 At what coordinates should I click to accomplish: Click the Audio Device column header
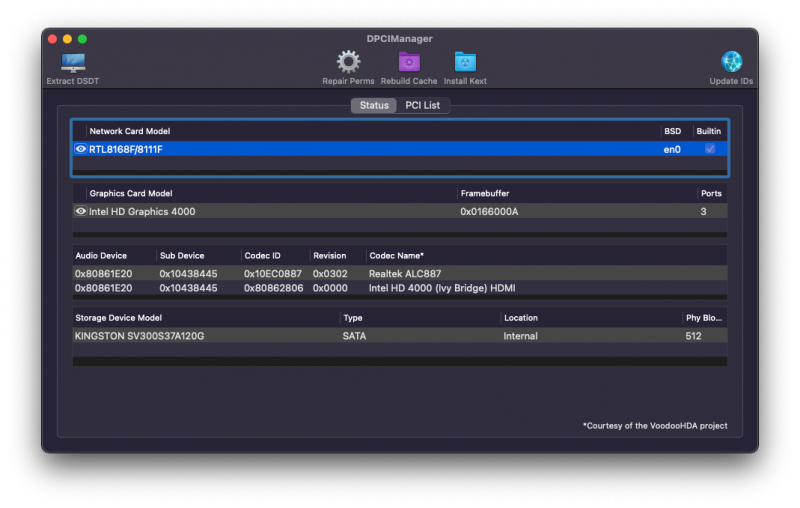(101, 256)
